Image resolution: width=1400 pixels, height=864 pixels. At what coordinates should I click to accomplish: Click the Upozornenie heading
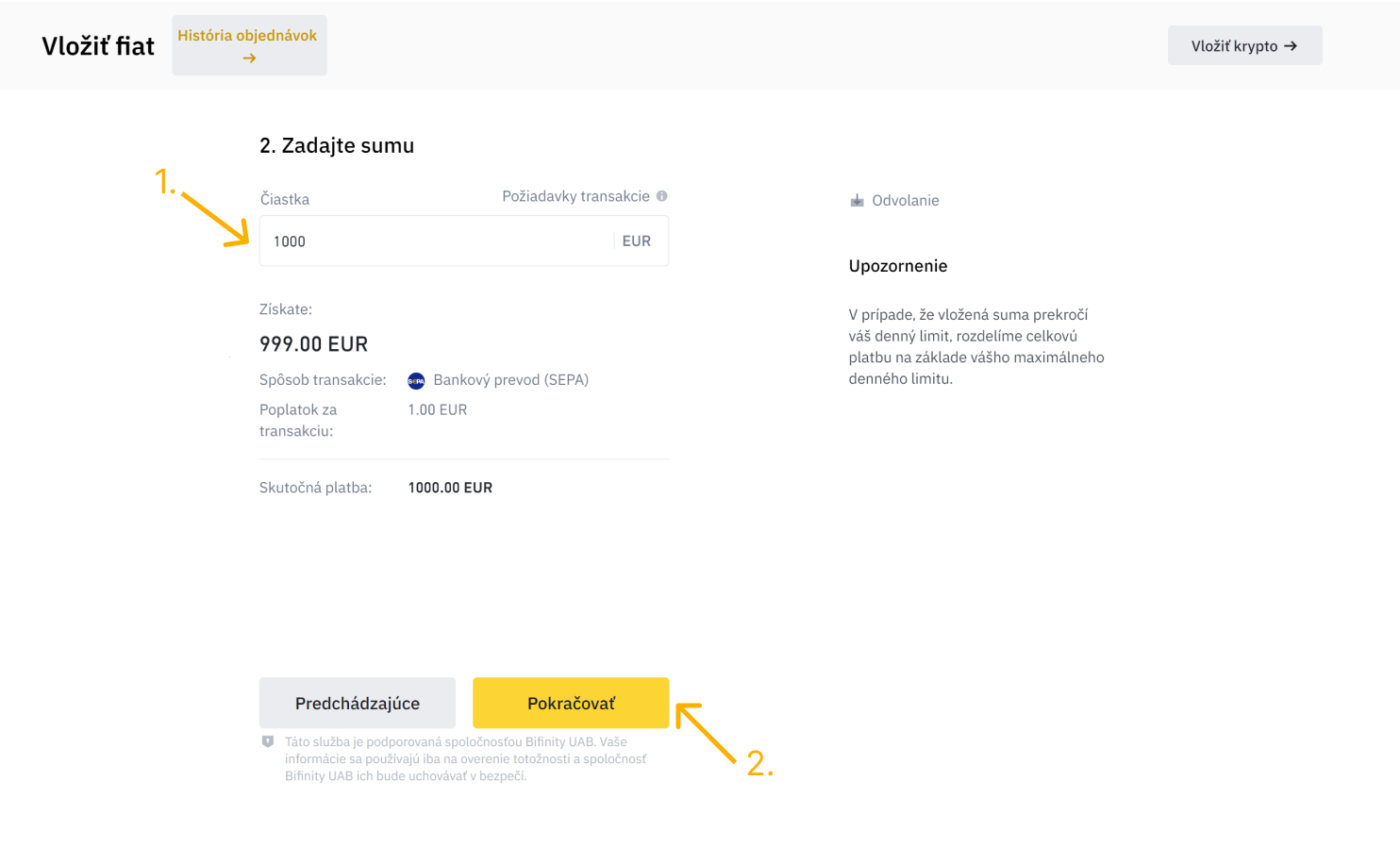click(897, 266)
